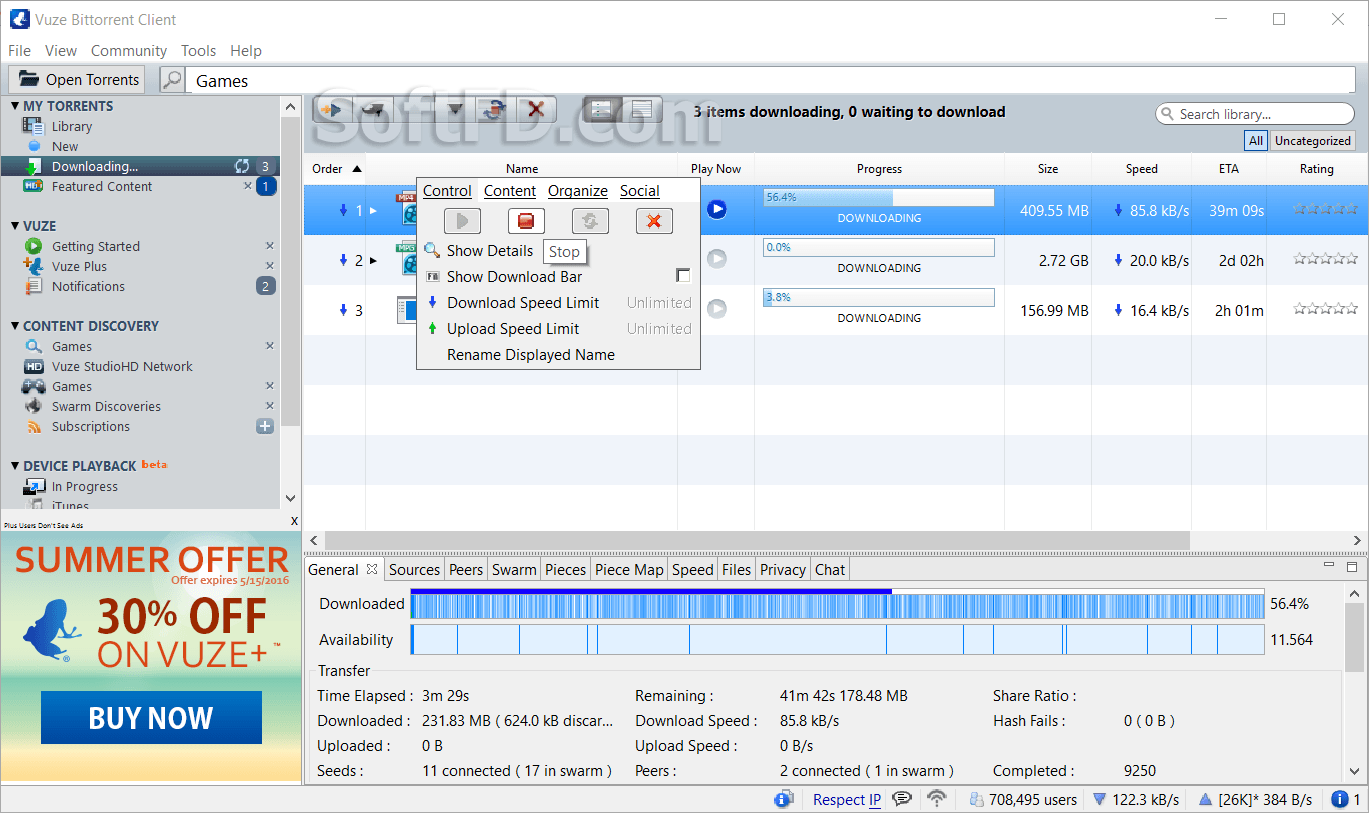This screenshot has height=813, width=1369.
Task: Open the toolbar down-arrow dropdown
Action: coord(455,110)
